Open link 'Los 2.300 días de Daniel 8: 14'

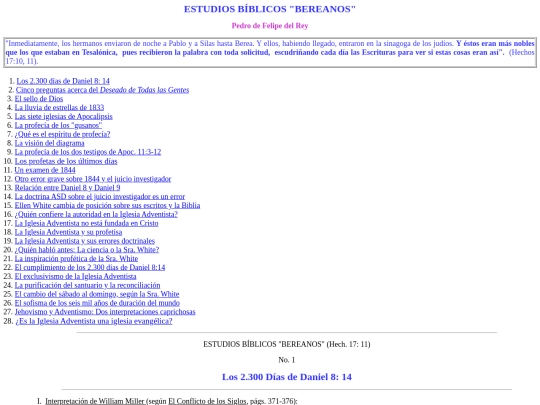[x=63, y=81]
